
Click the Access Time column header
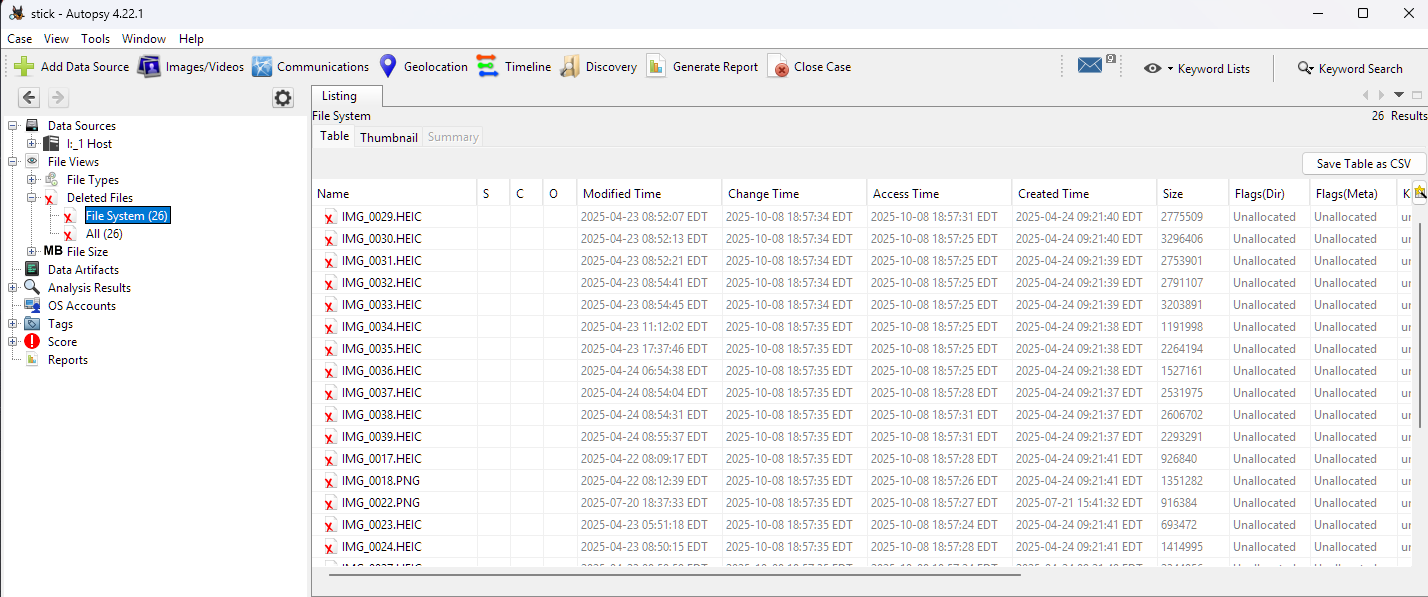(939, 193)
